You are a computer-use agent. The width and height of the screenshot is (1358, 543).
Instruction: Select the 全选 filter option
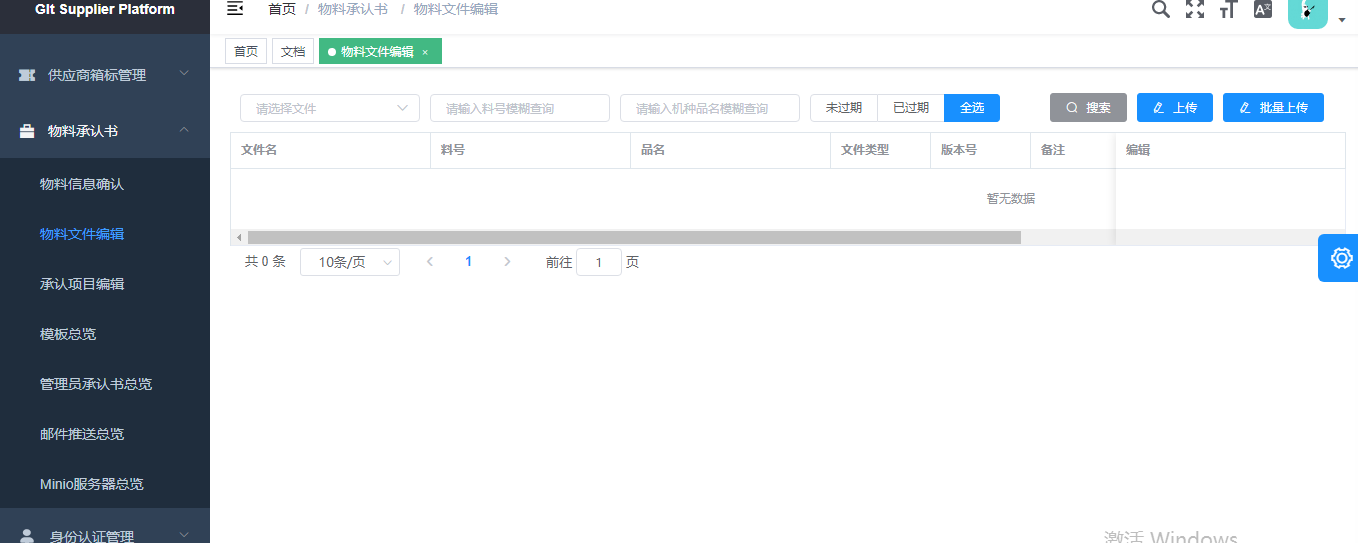(971, 108)
